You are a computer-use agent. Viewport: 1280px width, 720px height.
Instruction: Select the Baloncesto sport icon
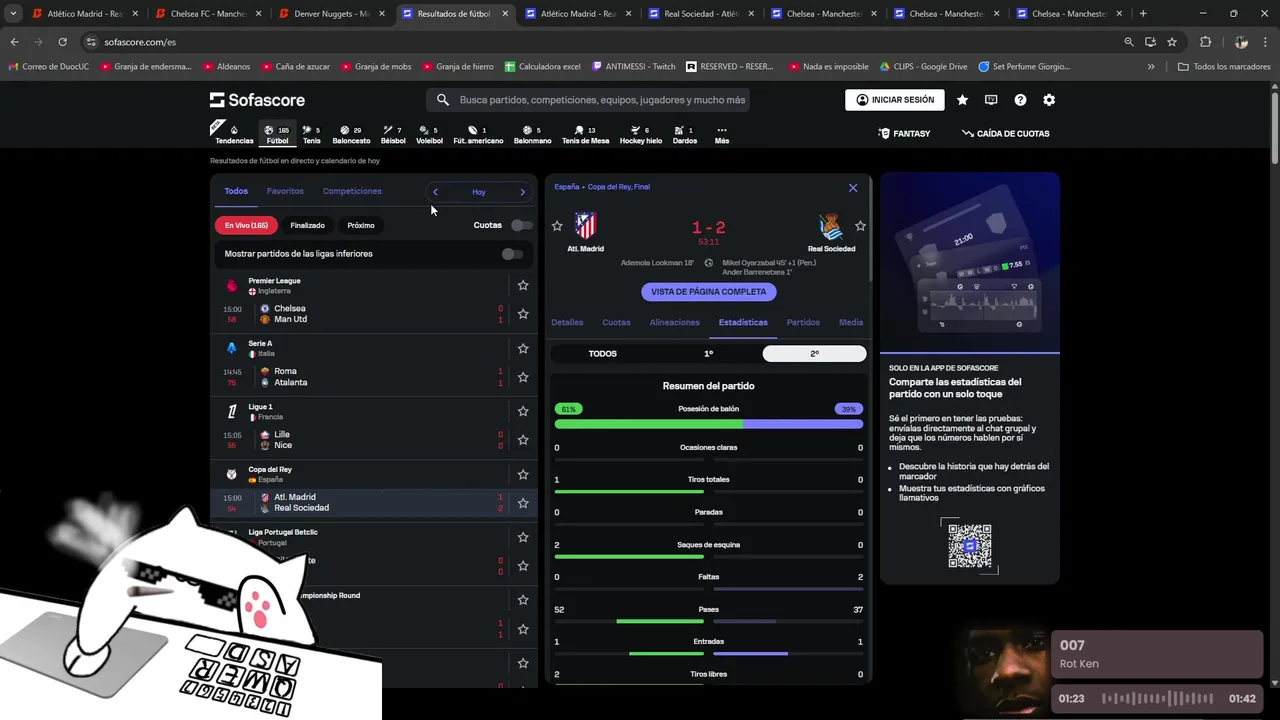(351, 134)
